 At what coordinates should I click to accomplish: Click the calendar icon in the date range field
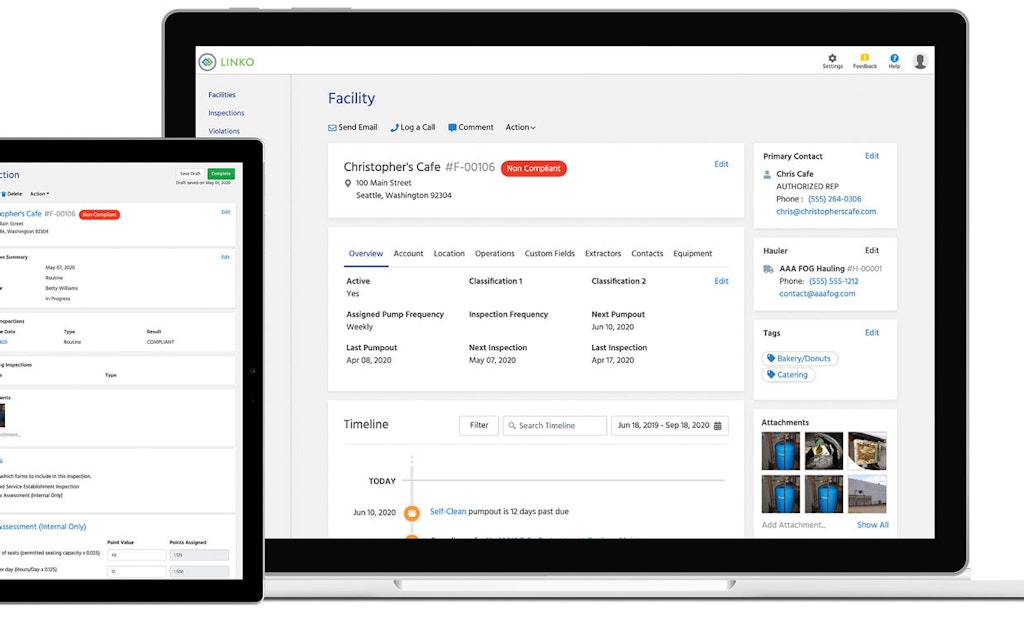click(718, 426)
